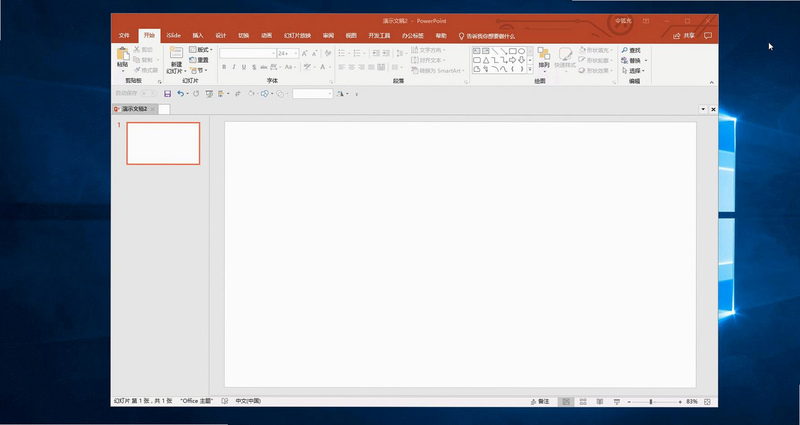
Task: Open the quick toolbar combo box
Action: click(312, 94)
